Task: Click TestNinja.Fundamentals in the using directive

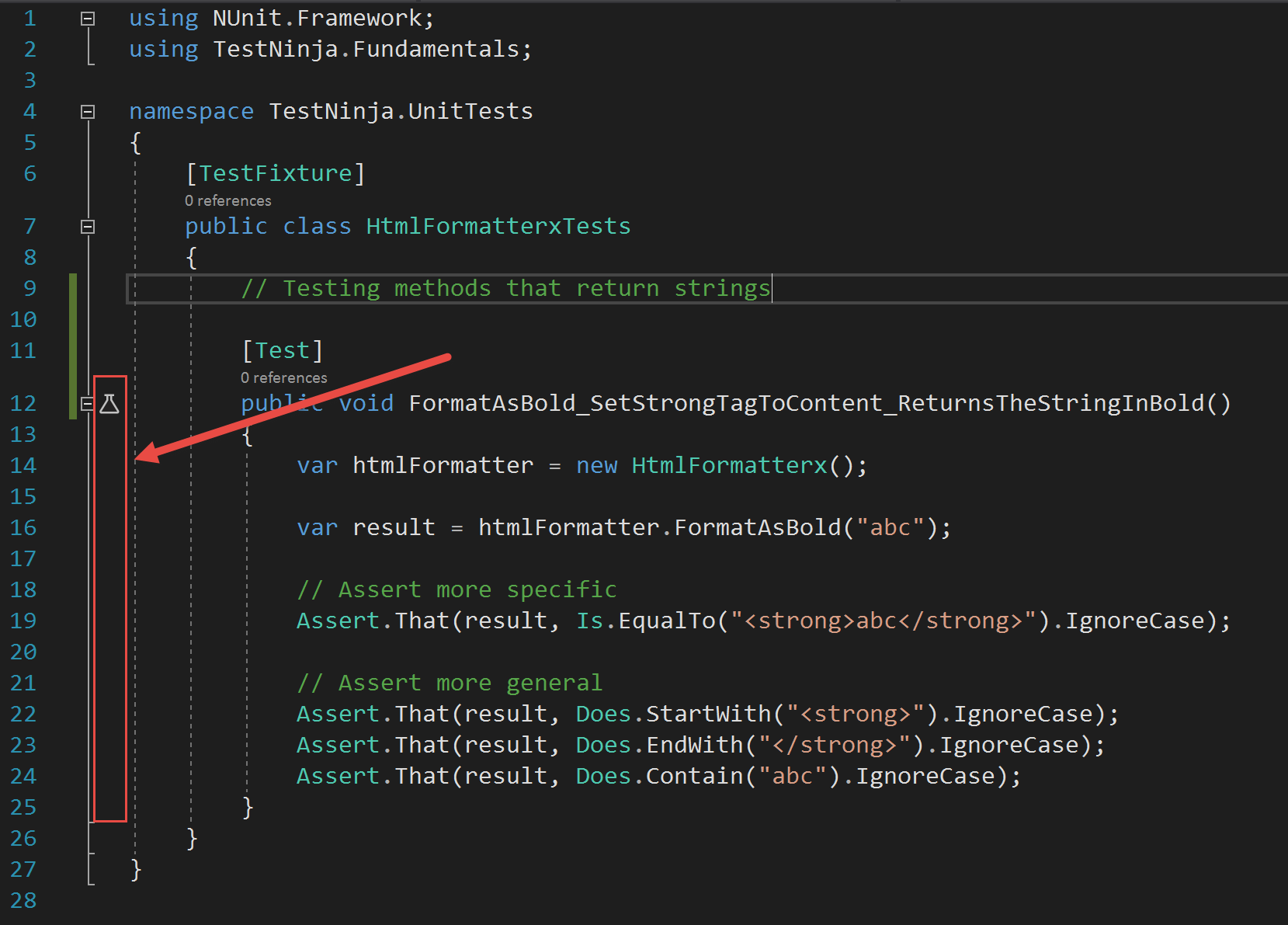Action: [366, 49]
